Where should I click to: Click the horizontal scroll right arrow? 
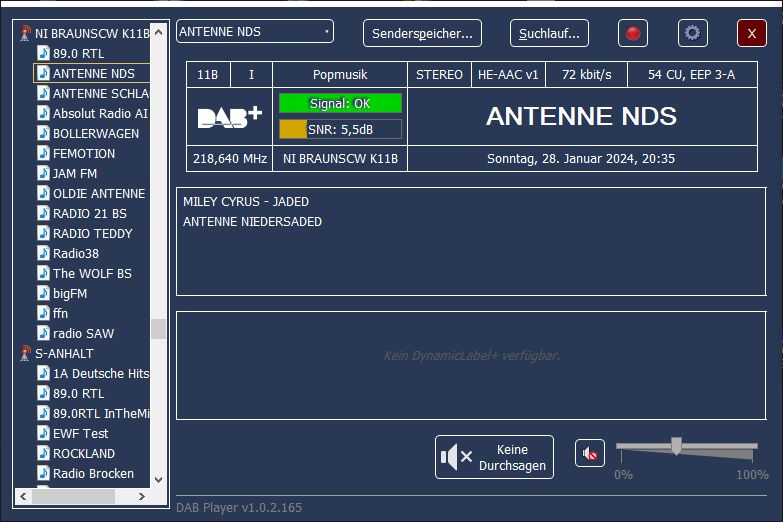point(142,496)
